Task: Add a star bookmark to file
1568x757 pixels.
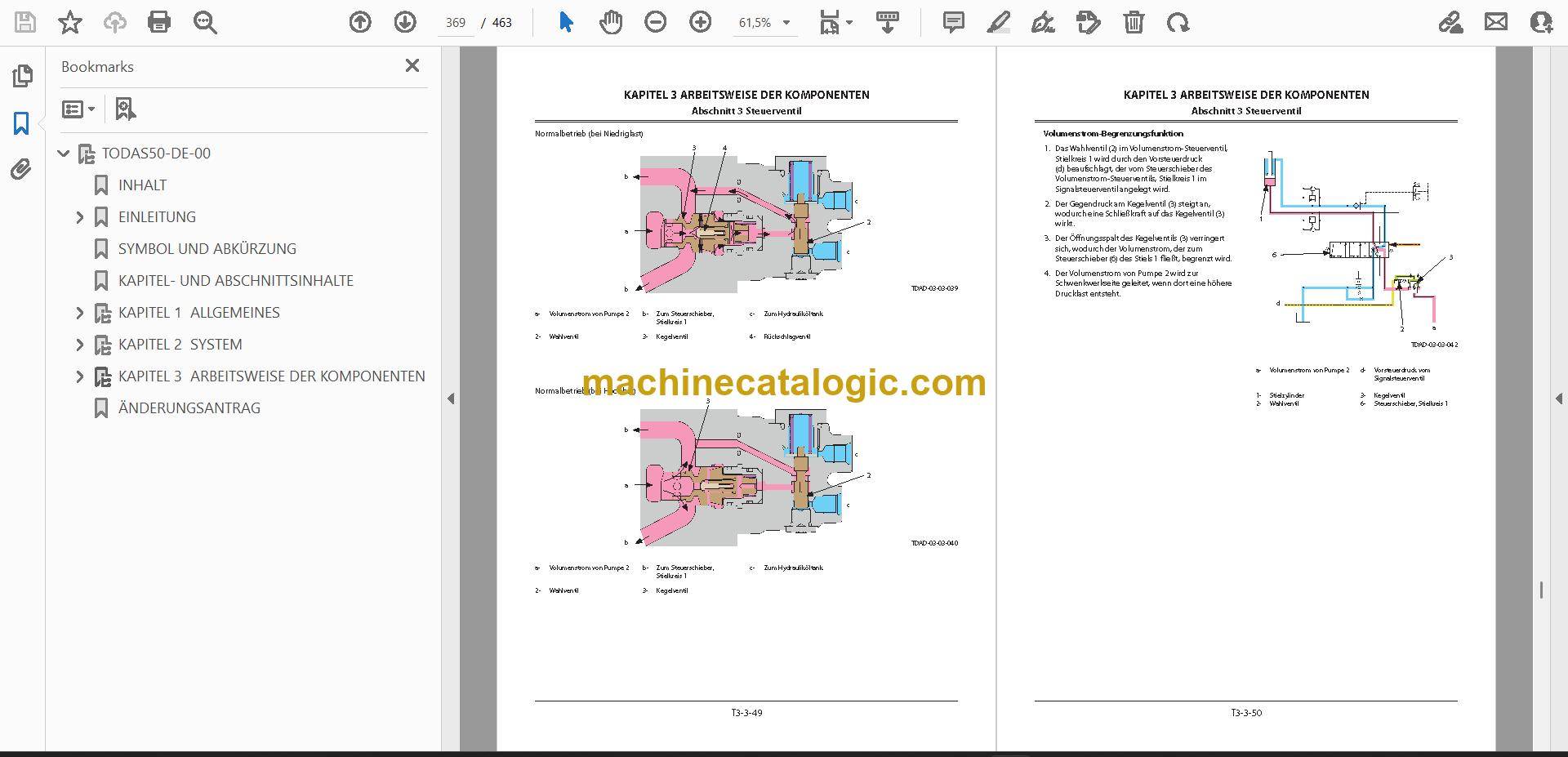Action: tap(70, 22)
